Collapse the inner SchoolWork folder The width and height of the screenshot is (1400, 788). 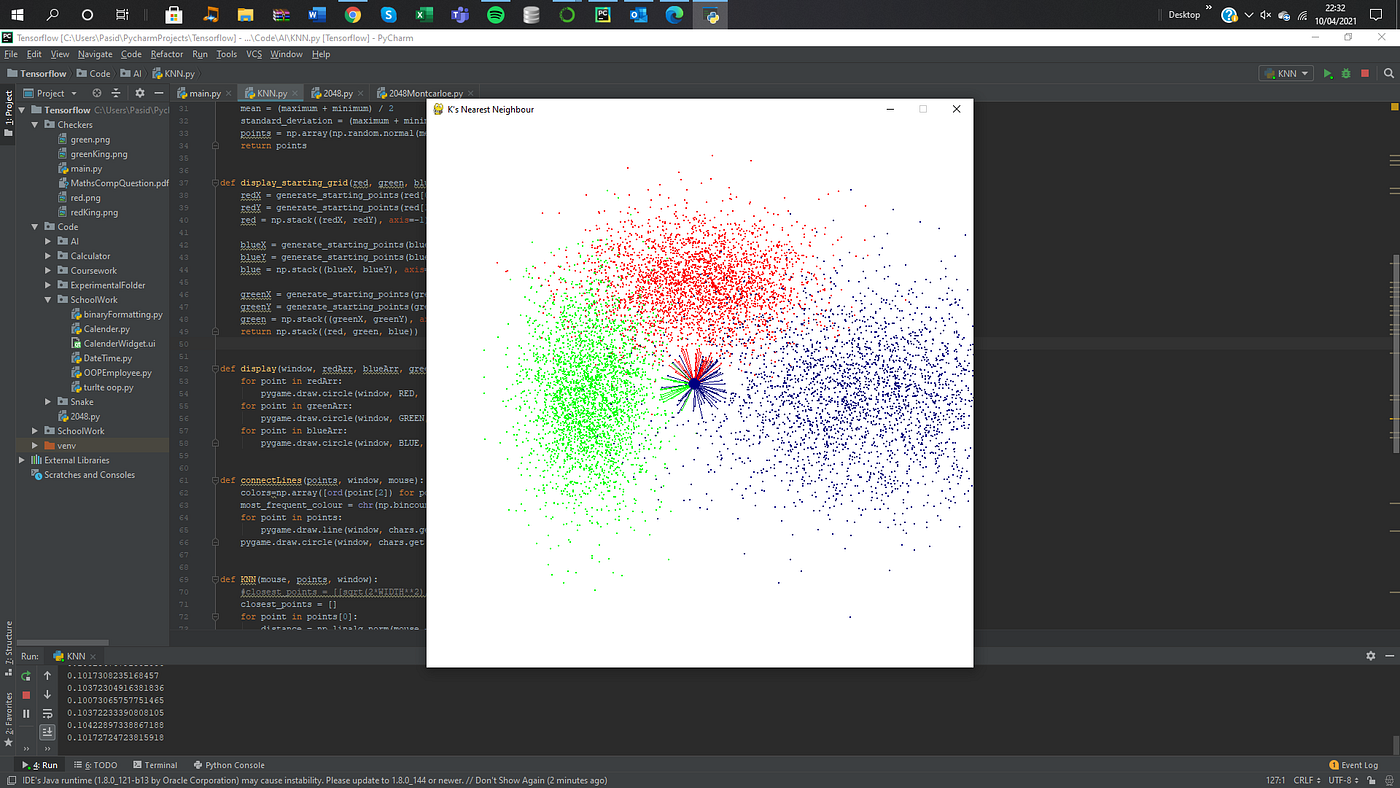pyautogui.click(x=49, y=299)
